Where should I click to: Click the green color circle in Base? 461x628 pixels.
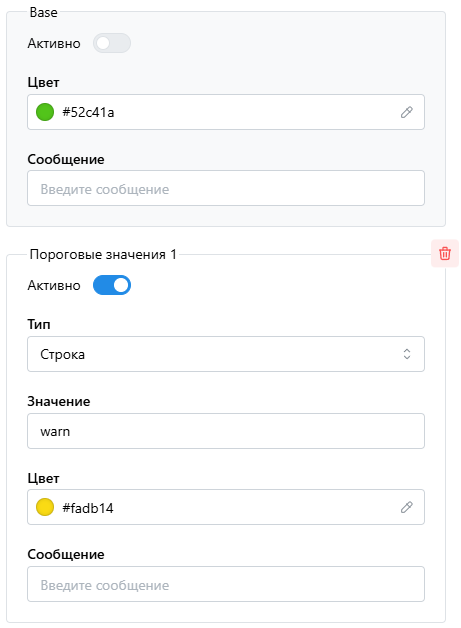(45, 112)
